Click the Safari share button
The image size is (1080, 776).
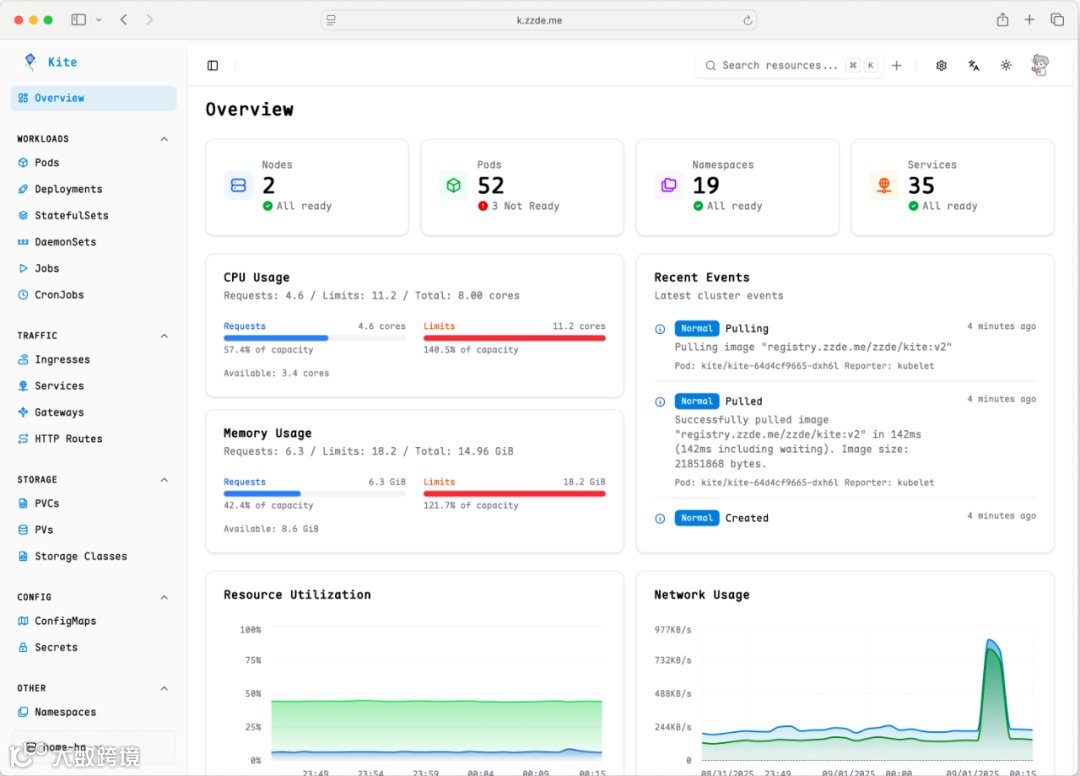click(1002, 20)
